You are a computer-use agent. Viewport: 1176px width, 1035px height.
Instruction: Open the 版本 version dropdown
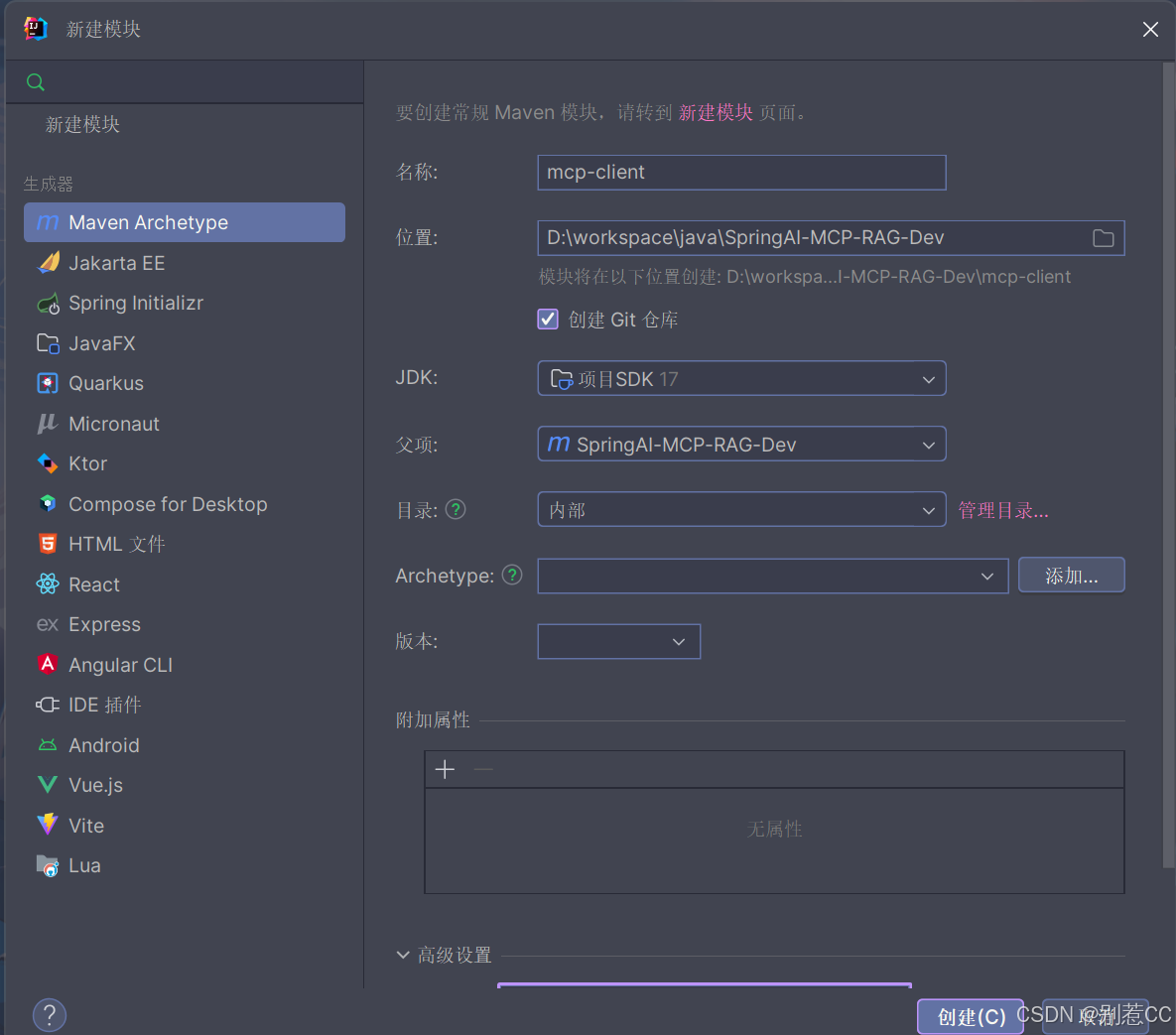[x=618, y=642]
